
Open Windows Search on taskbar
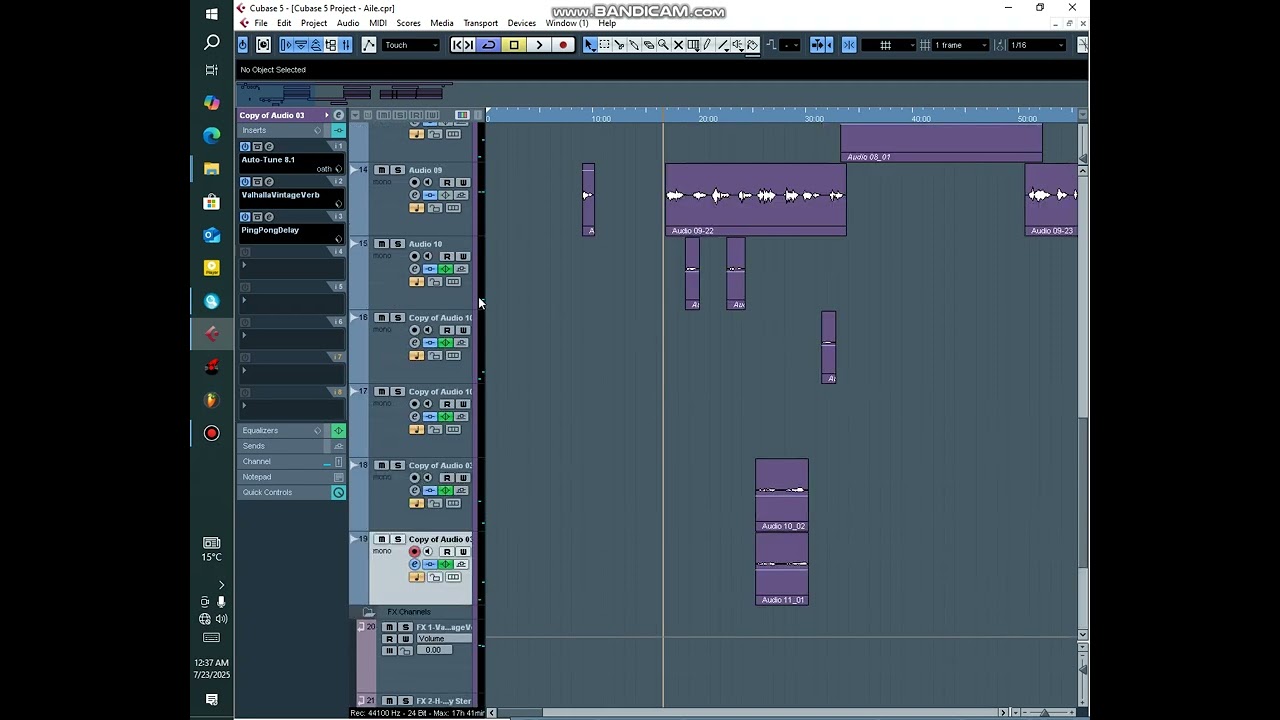point(212,42)
